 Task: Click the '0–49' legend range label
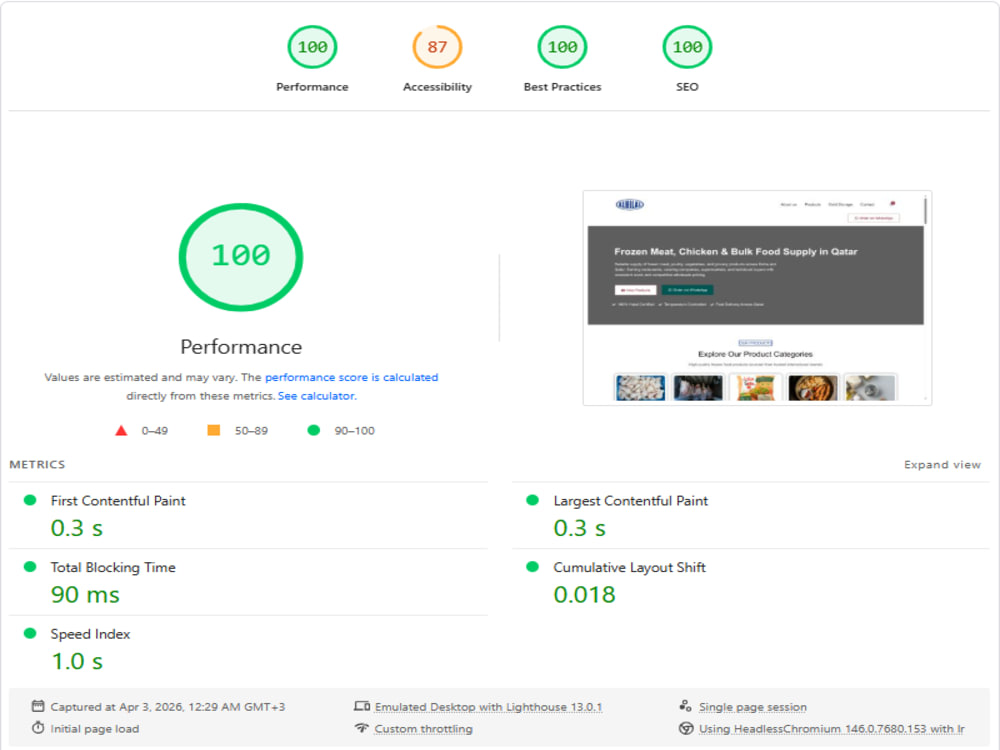click(x=154, y=430)
